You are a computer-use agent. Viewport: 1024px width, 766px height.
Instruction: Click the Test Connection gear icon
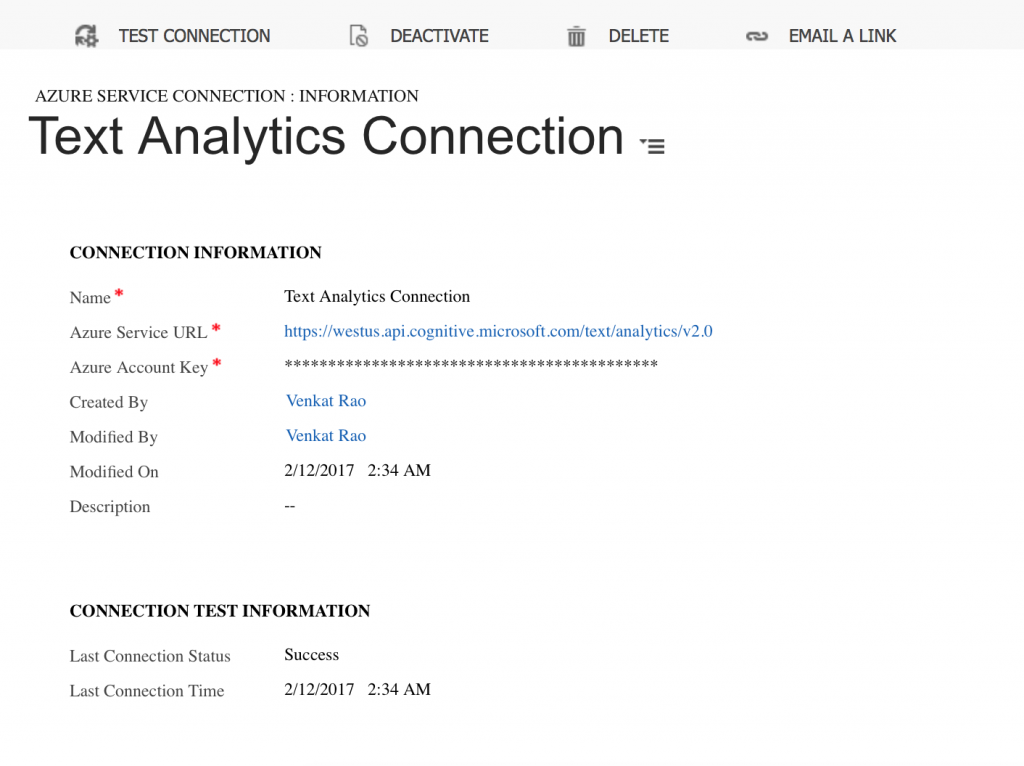87,36
